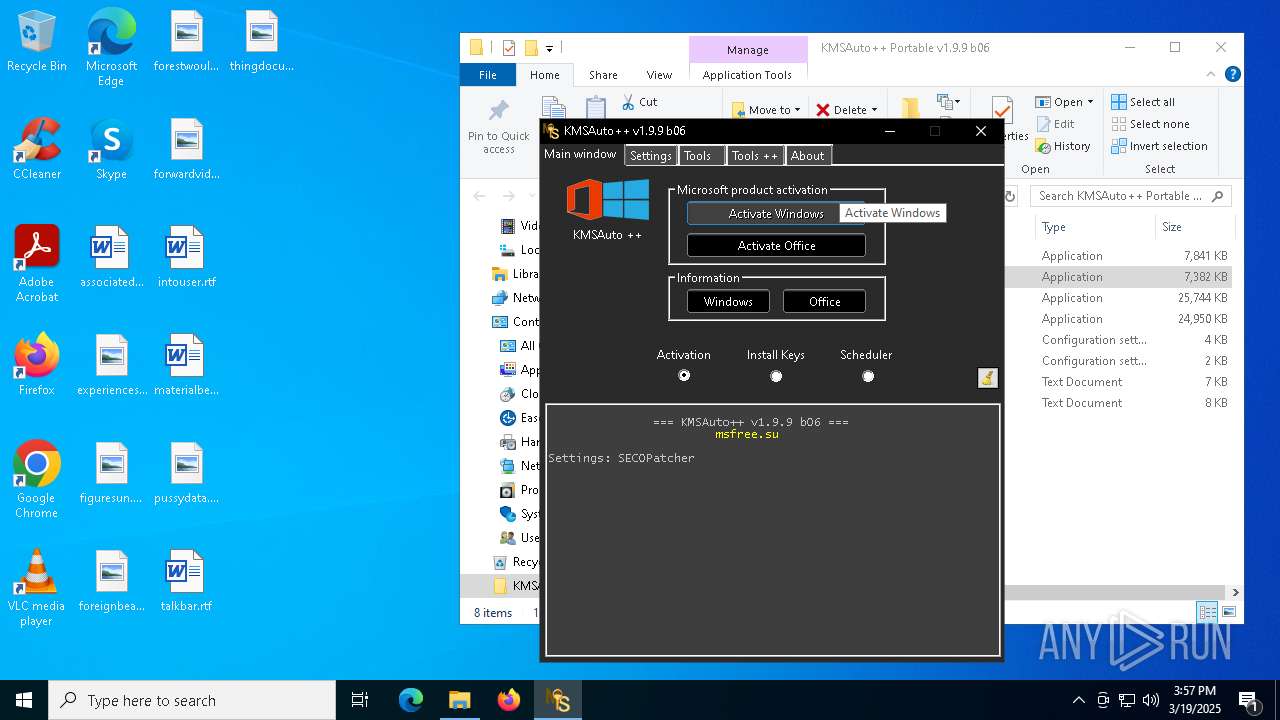Screen dimensions: 1280x720
Task: Open Explorer ribbon help icon
Action: pyautogui.click(x=1233, y=74)
